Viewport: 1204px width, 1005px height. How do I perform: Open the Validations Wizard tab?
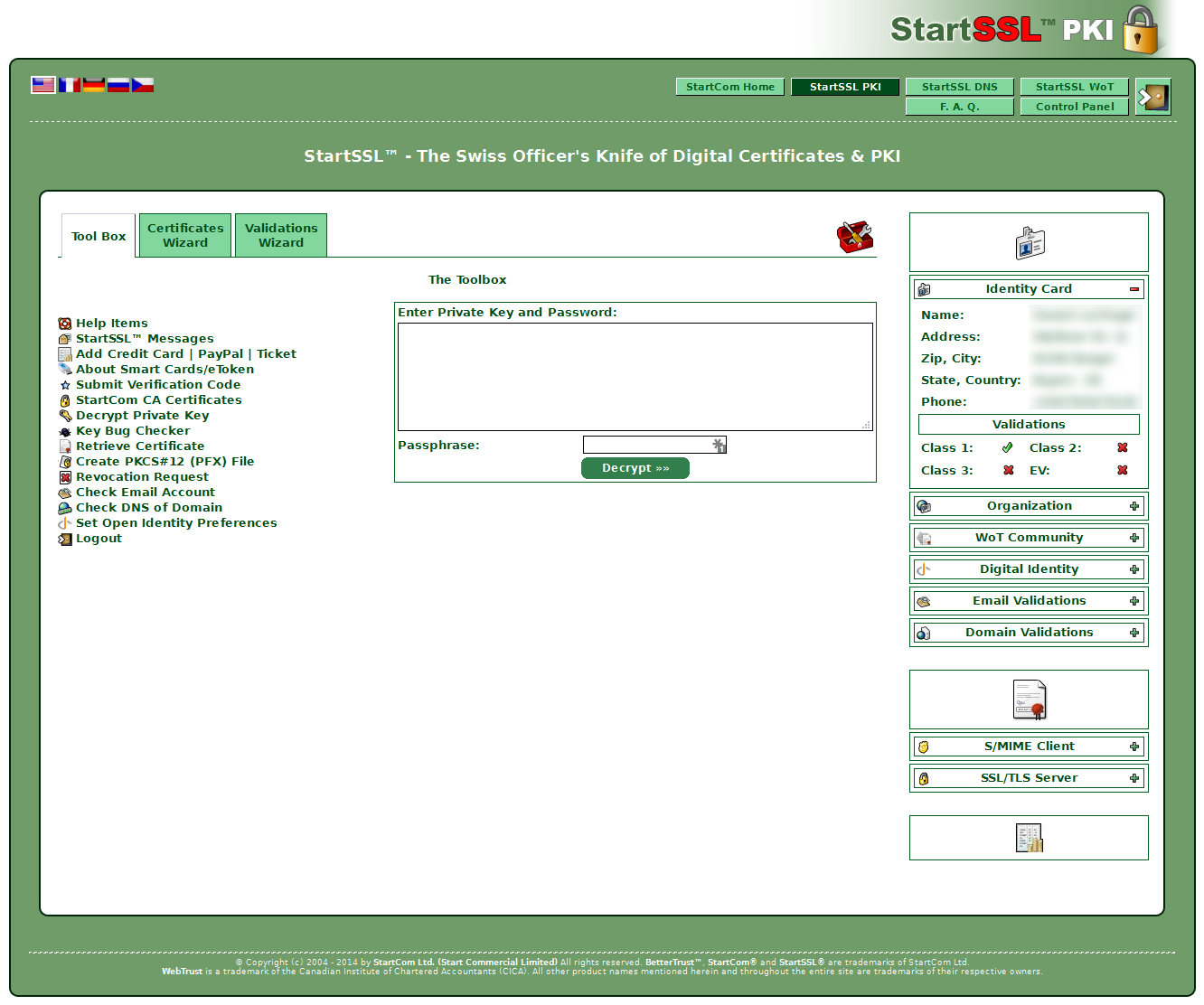point(281,235)
